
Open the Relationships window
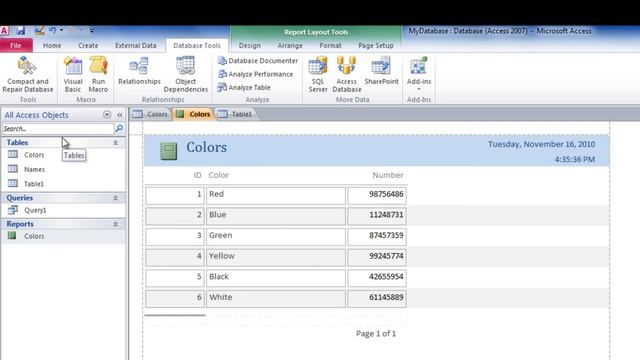[139, 71]
